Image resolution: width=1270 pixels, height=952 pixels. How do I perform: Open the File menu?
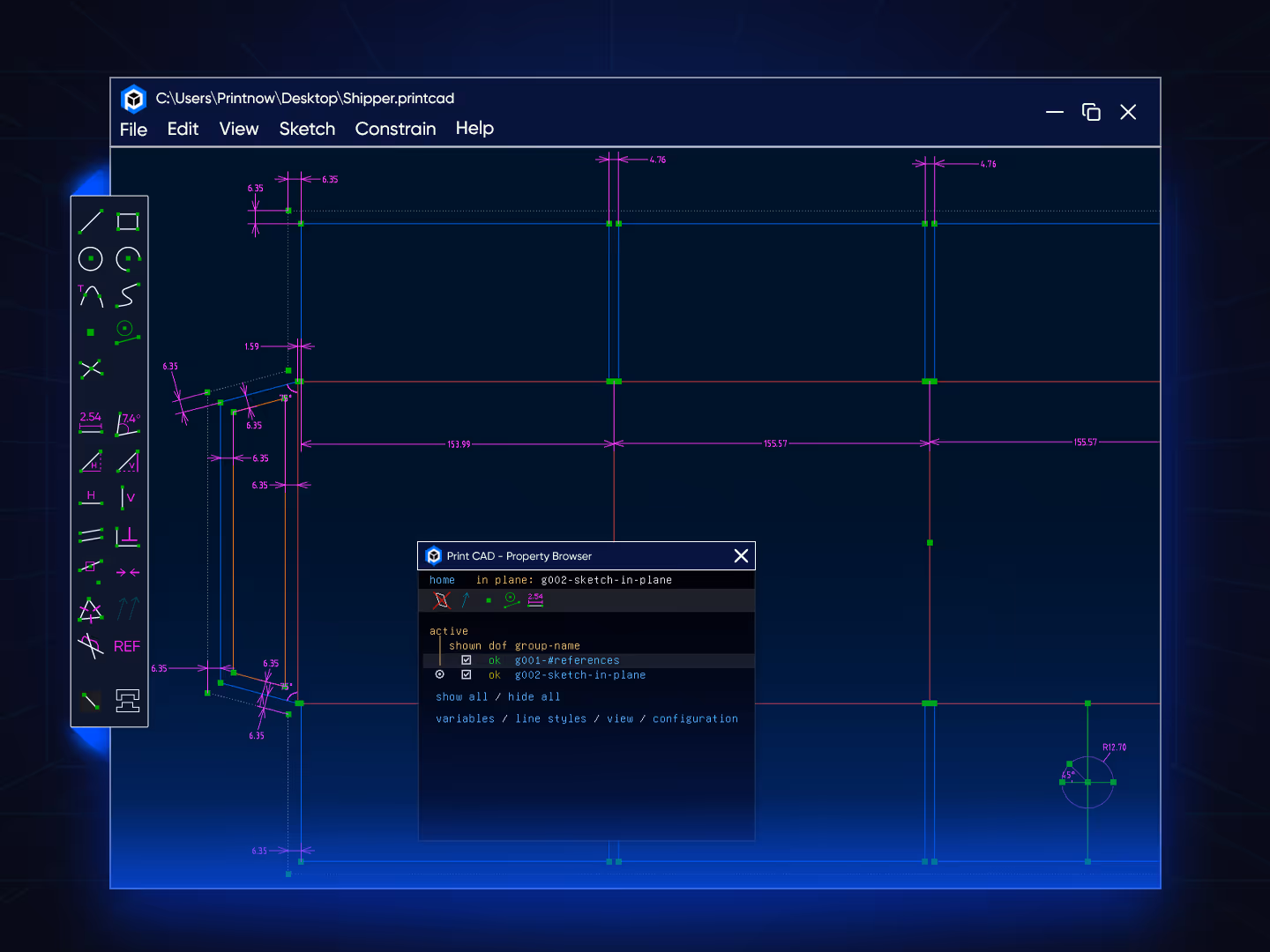tap(133, 129)
